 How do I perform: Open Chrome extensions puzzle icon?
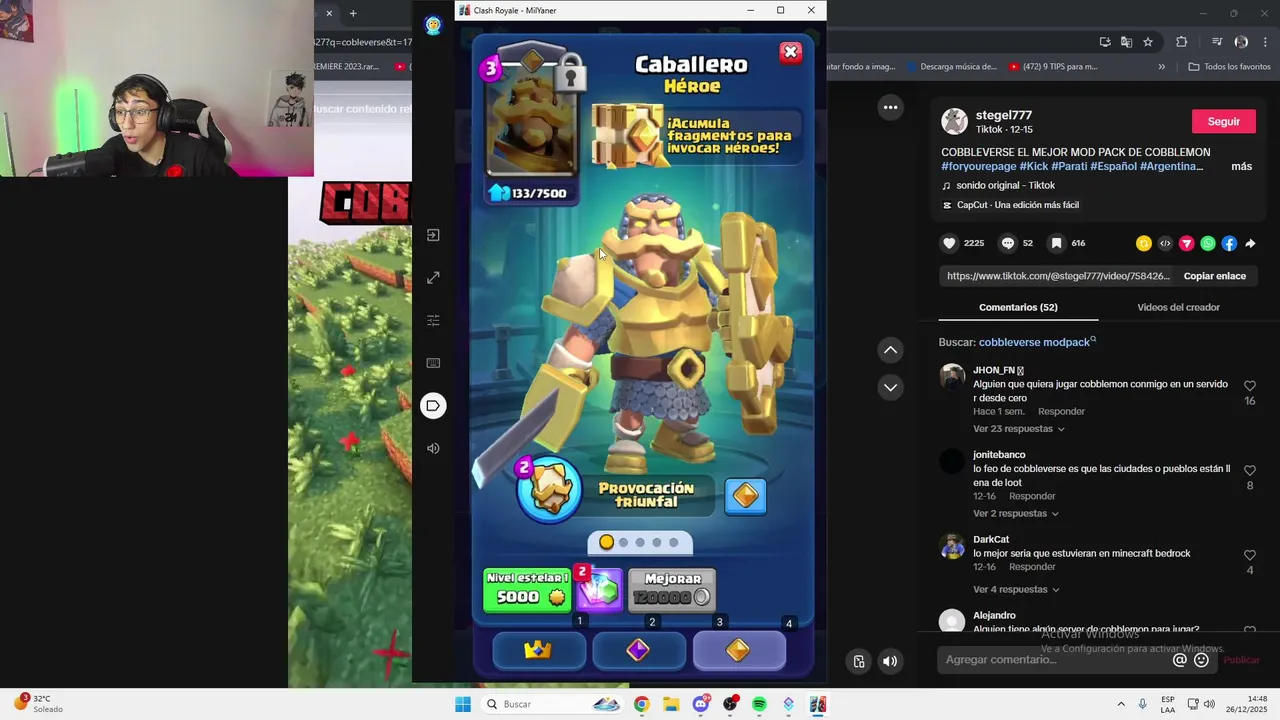tap(1181, 42)
